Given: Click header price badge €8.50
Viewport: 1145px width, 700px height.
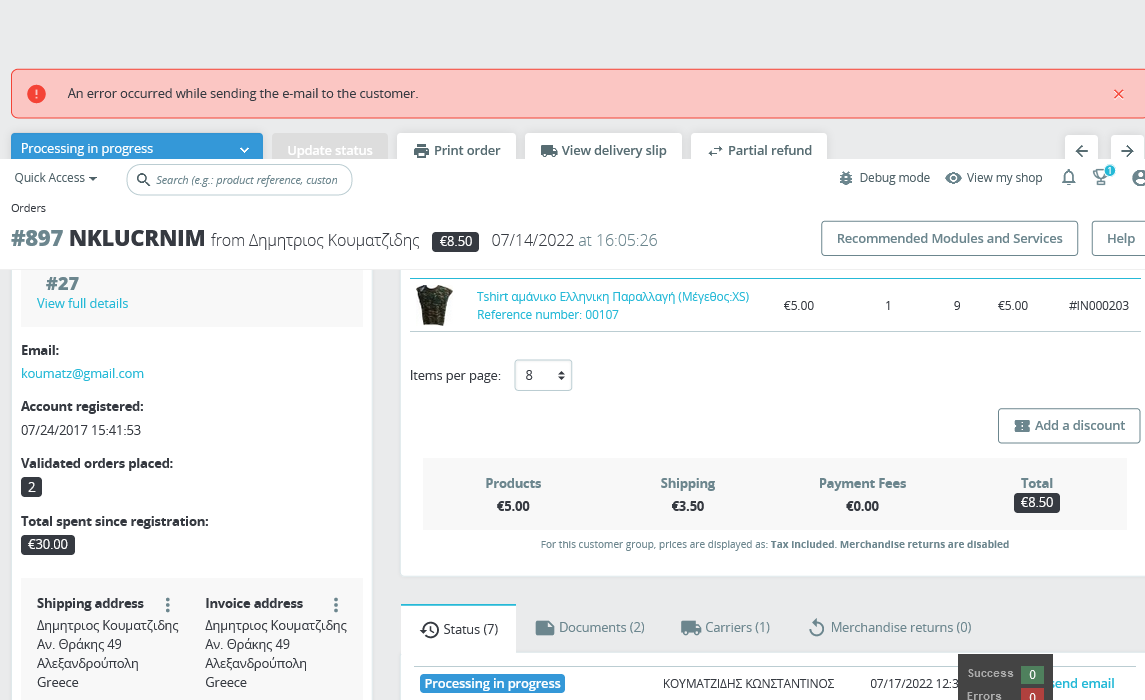Looking at the screenshot, I should pyautogui.click(x=456, y=242).
